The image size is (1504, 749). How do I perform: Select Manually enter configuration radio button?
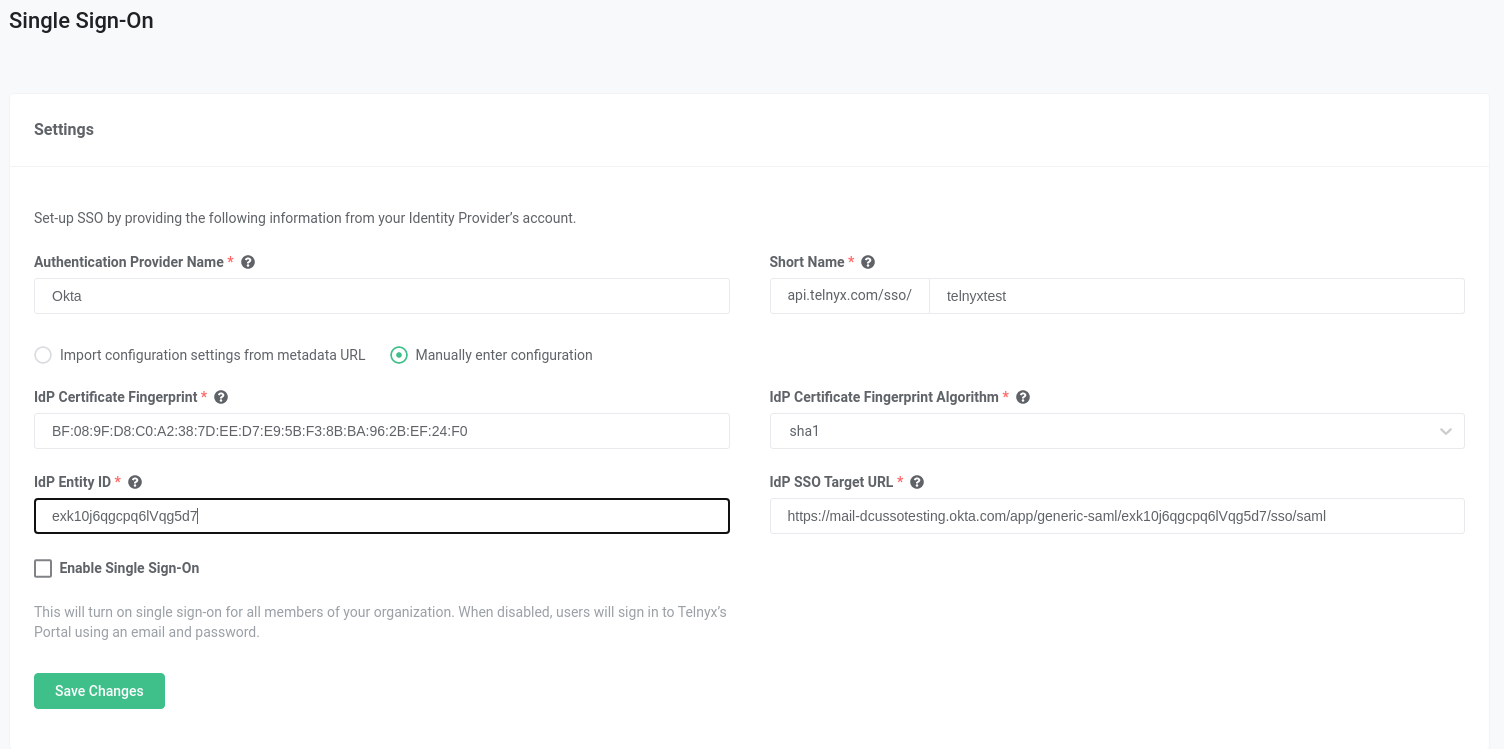tap(399, 355)
